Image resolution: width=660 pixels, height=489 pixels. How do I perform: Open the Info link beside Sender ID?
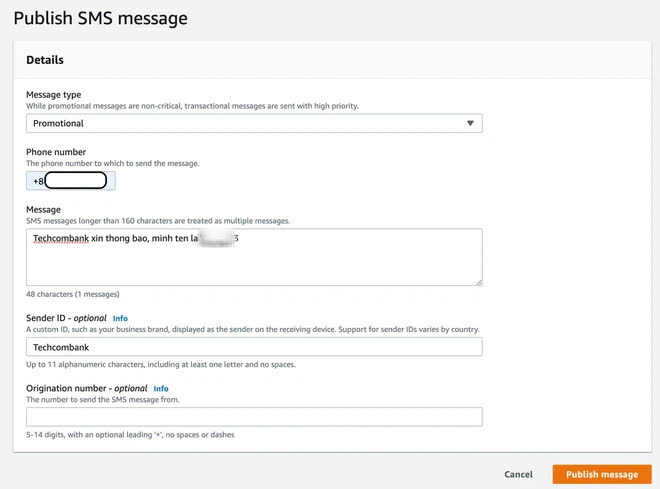(x=120, y=319)
